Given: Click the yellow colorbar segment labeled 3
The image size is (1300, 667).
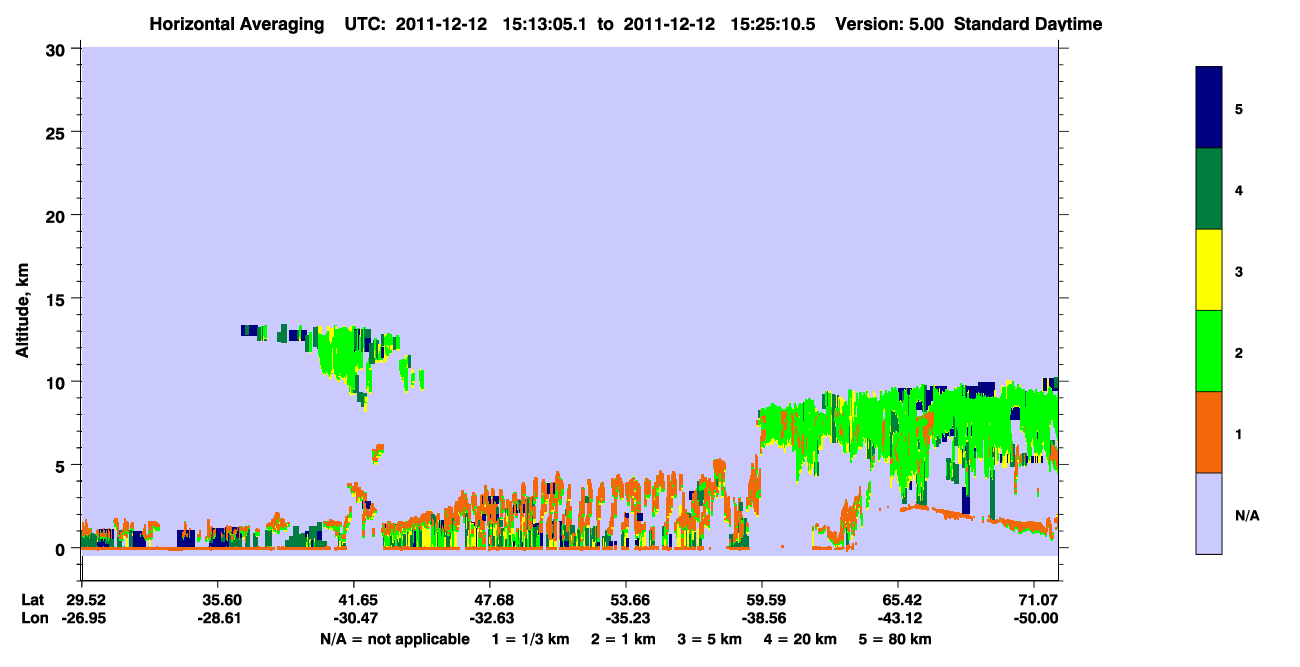Looking at the screenshot, I should (x=1208, y=270).
